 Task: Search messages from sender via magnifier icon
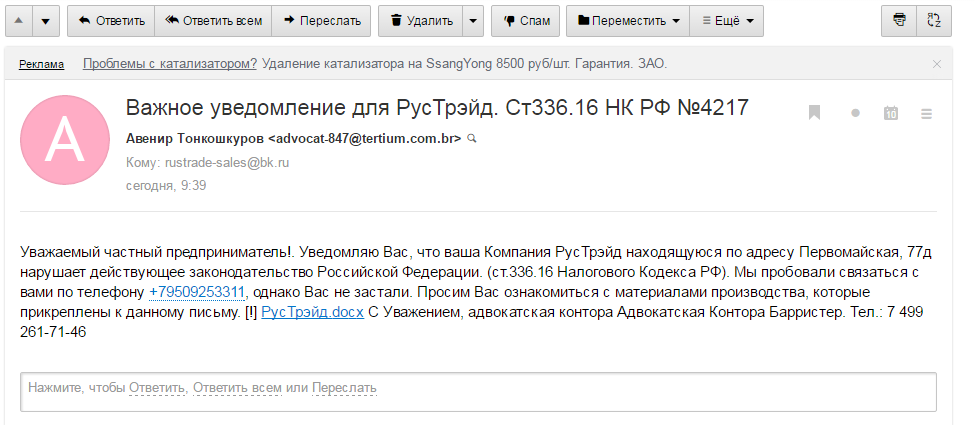pos(471,139)
